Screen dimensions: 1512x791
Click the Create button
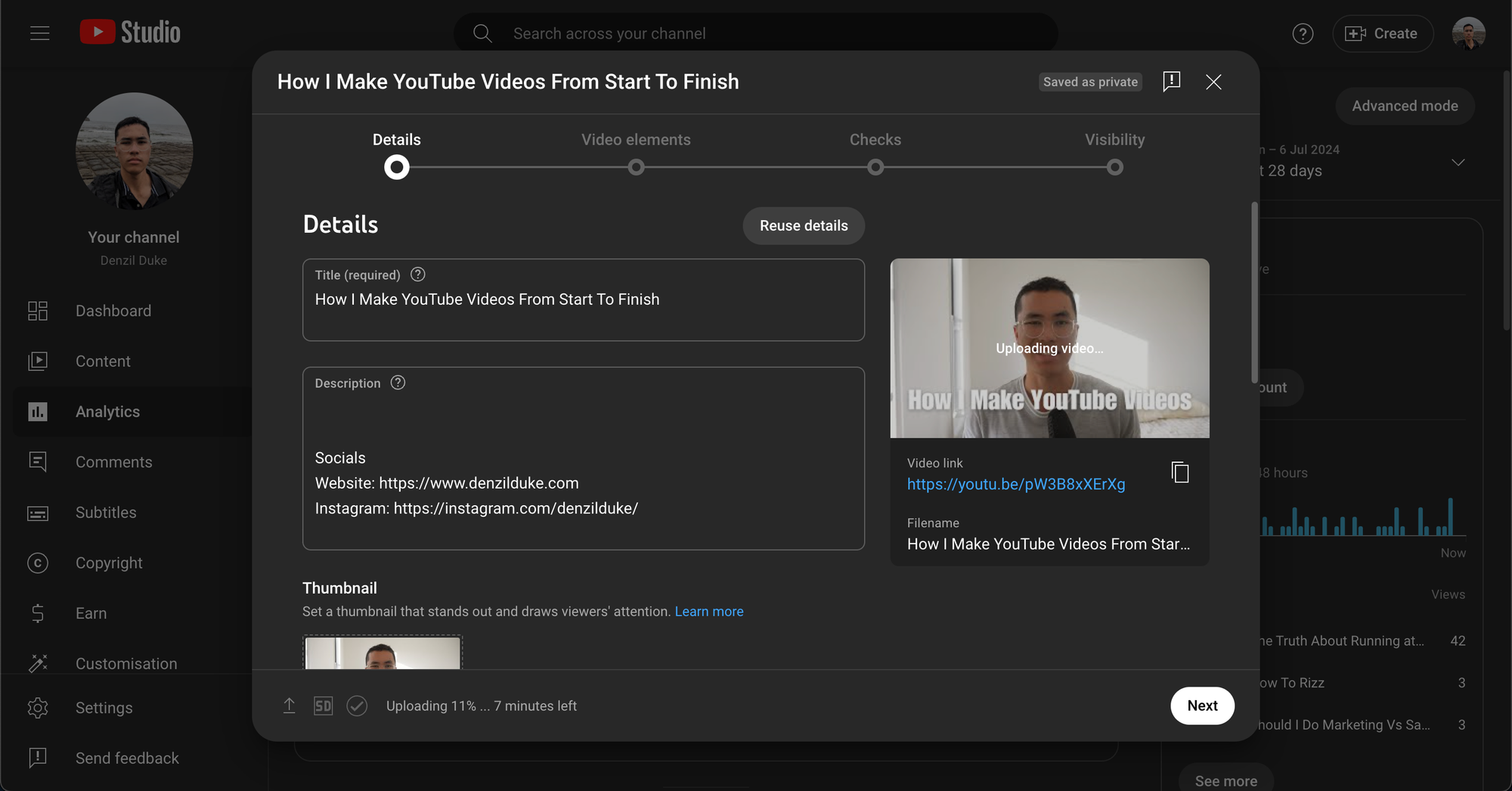pos(1383,33)
